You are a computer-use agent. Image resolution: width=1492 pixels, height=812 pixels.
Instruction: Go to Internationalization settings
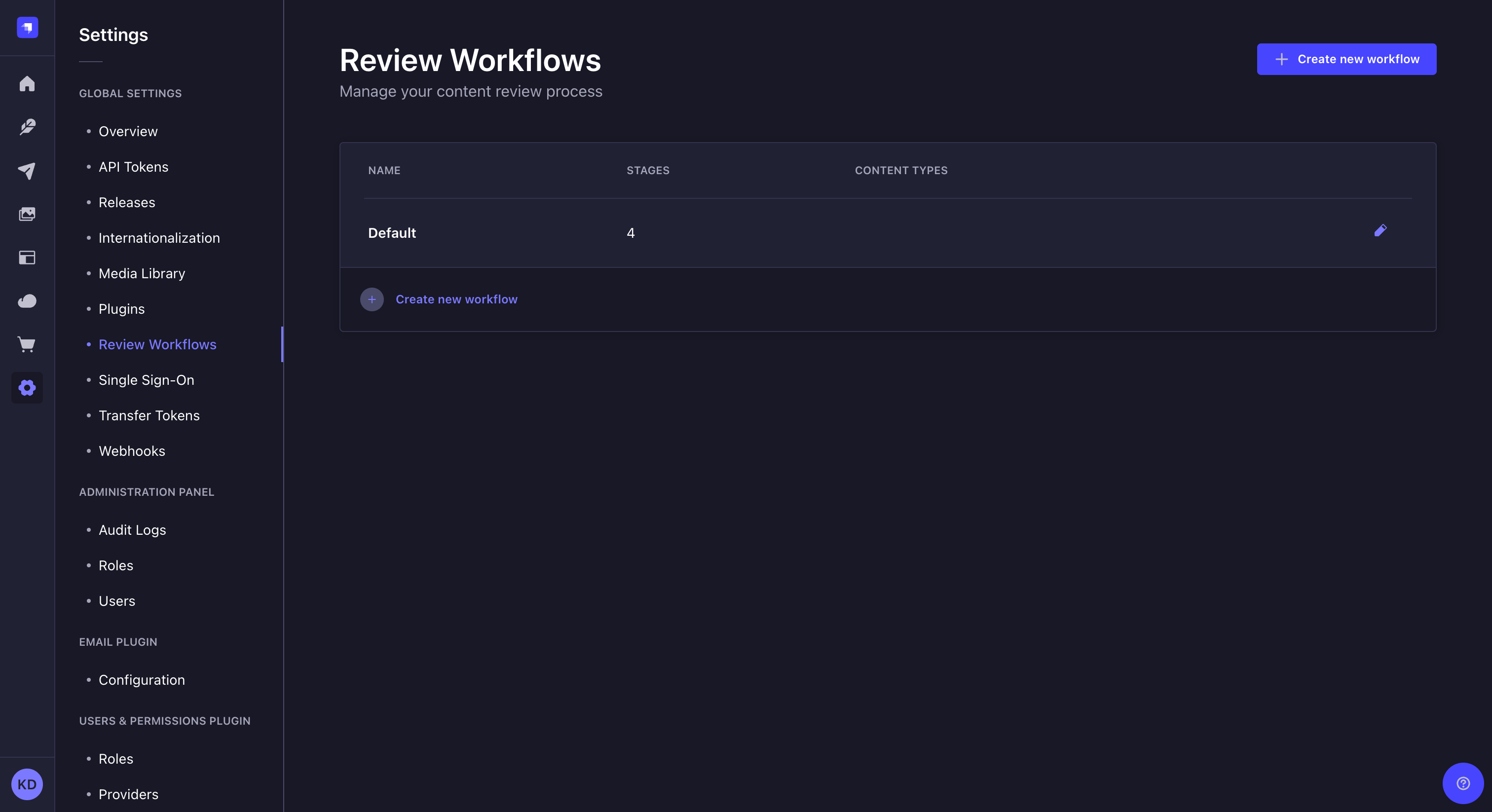[x=159, y=237]
